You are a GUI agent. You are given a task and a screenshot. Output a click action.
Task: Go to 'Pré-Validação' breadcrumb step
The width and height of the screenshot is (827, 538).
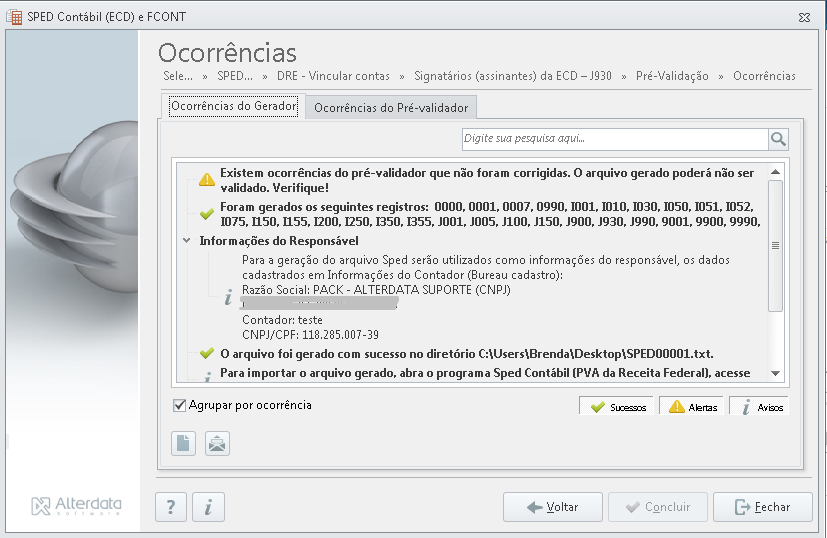click(x=672, y=76)
